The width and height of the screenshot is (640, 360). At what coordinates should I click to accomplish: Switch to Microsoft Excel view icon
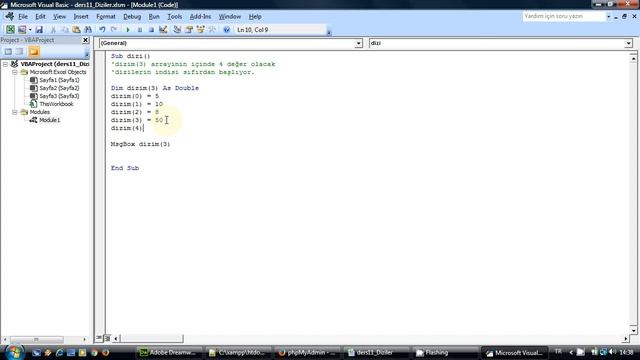[10, 29]
